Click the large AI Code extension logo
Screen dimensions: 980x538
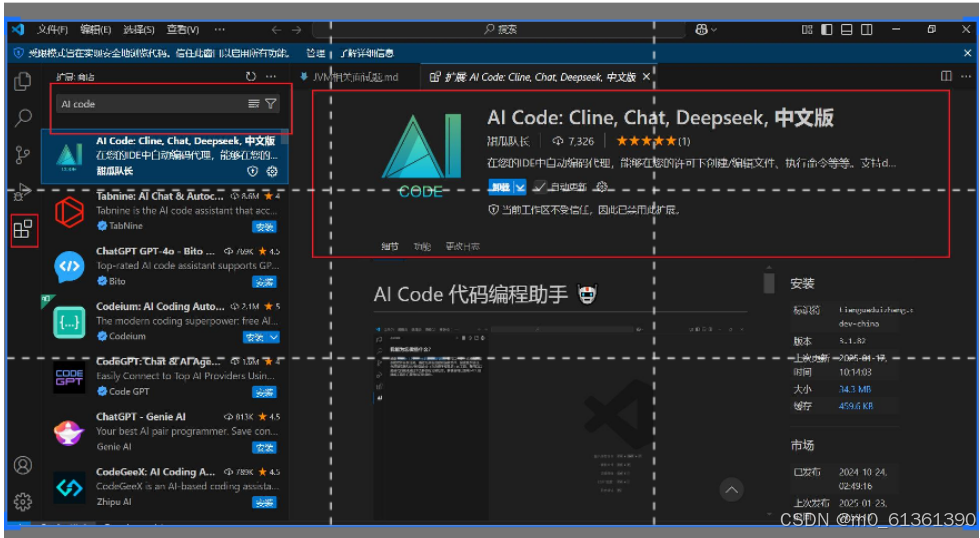click(x=421, y=155)
